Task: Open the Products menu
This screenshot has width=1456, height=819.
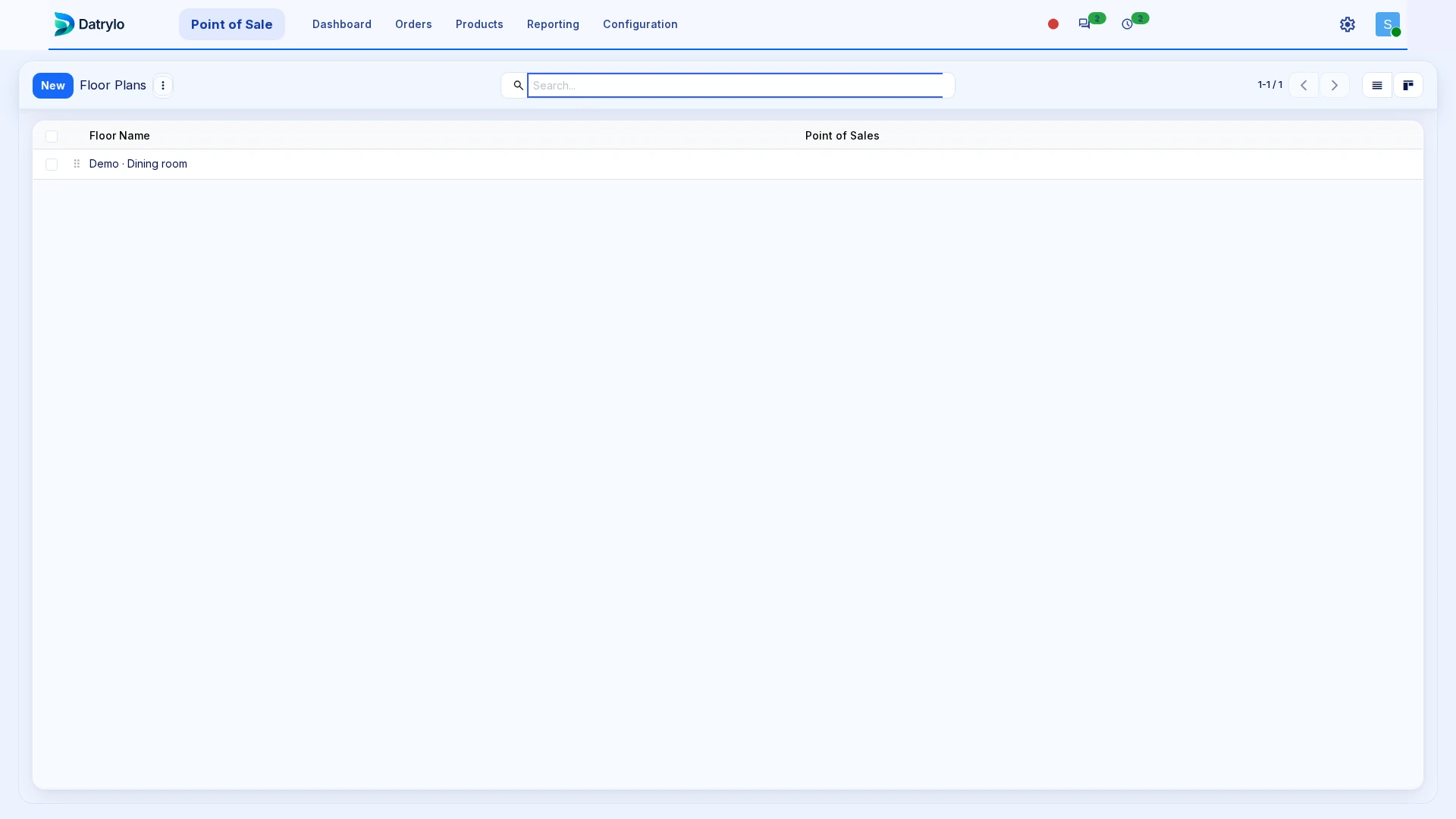Action: (x=479, y=24)
